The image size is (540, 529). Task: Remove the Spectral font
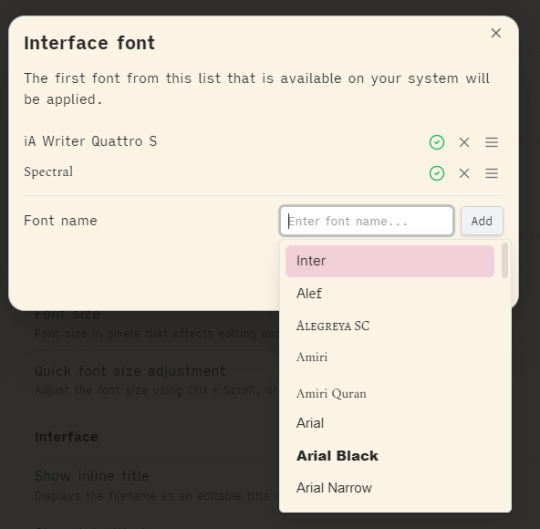(464, 173)
